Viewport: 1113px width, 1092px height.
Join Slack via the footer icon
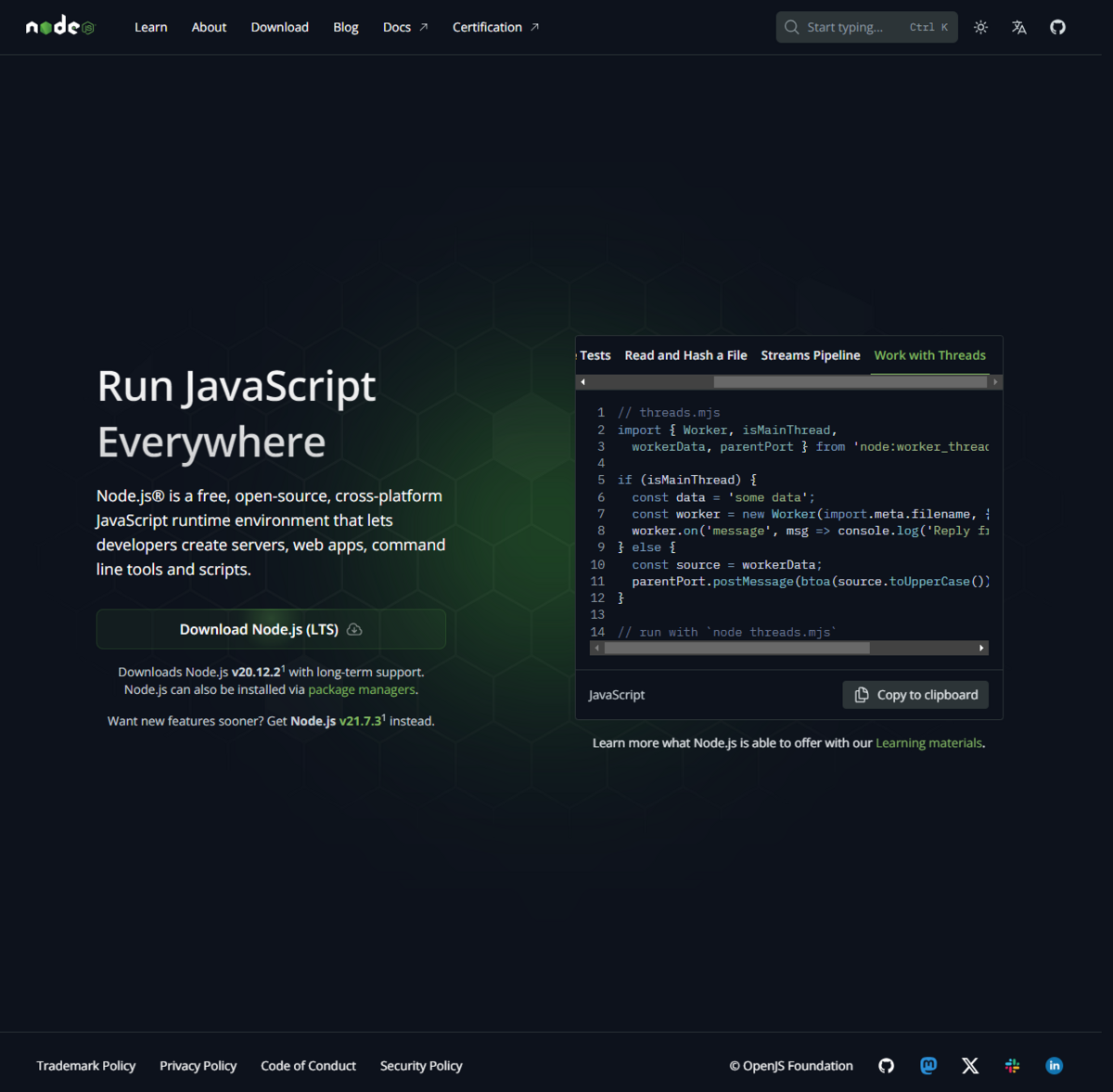(x=1012, y=1065)
